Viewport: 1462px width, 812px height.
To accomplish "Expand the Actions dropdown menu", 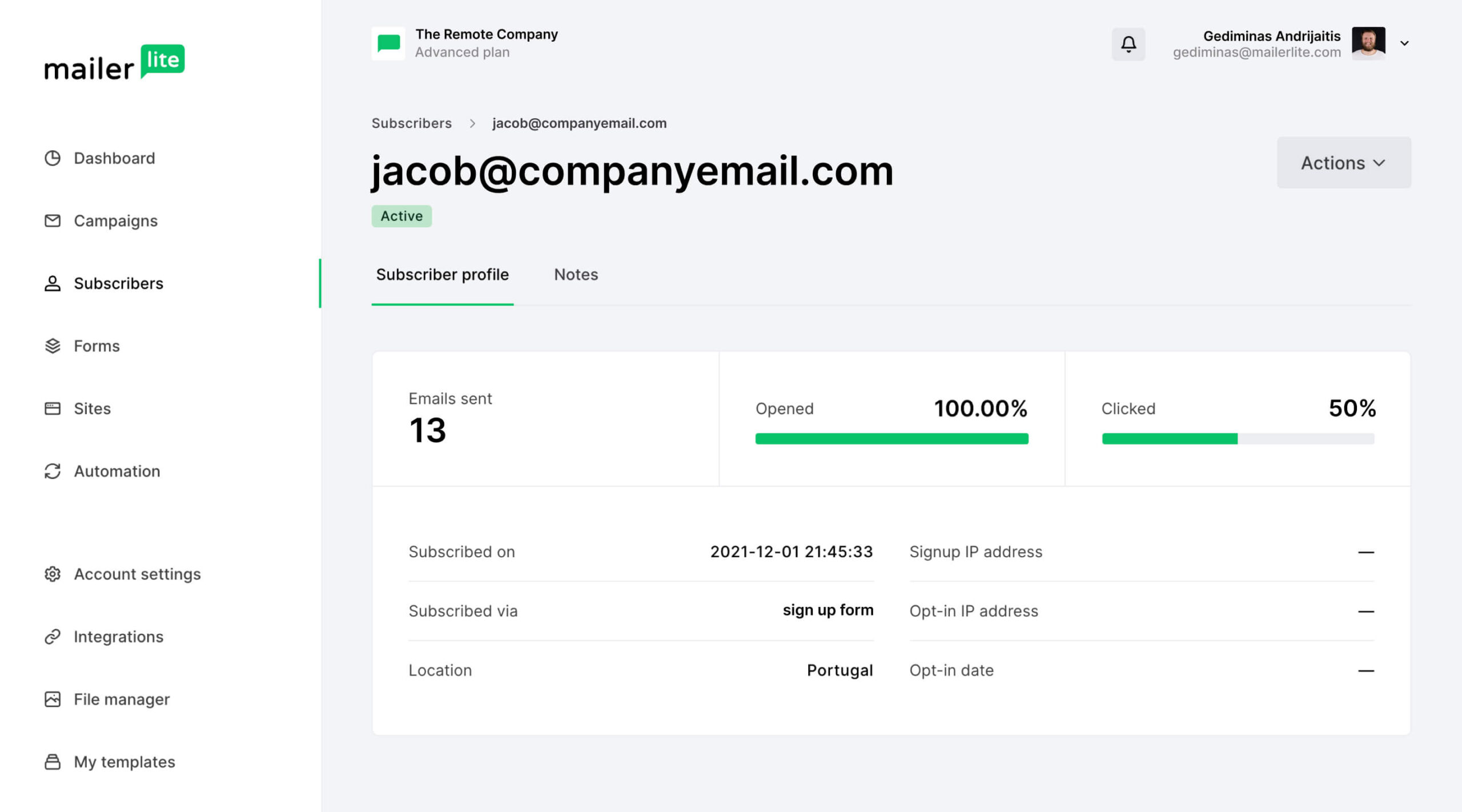I will pyautogui.click(x=1344, y=162).
